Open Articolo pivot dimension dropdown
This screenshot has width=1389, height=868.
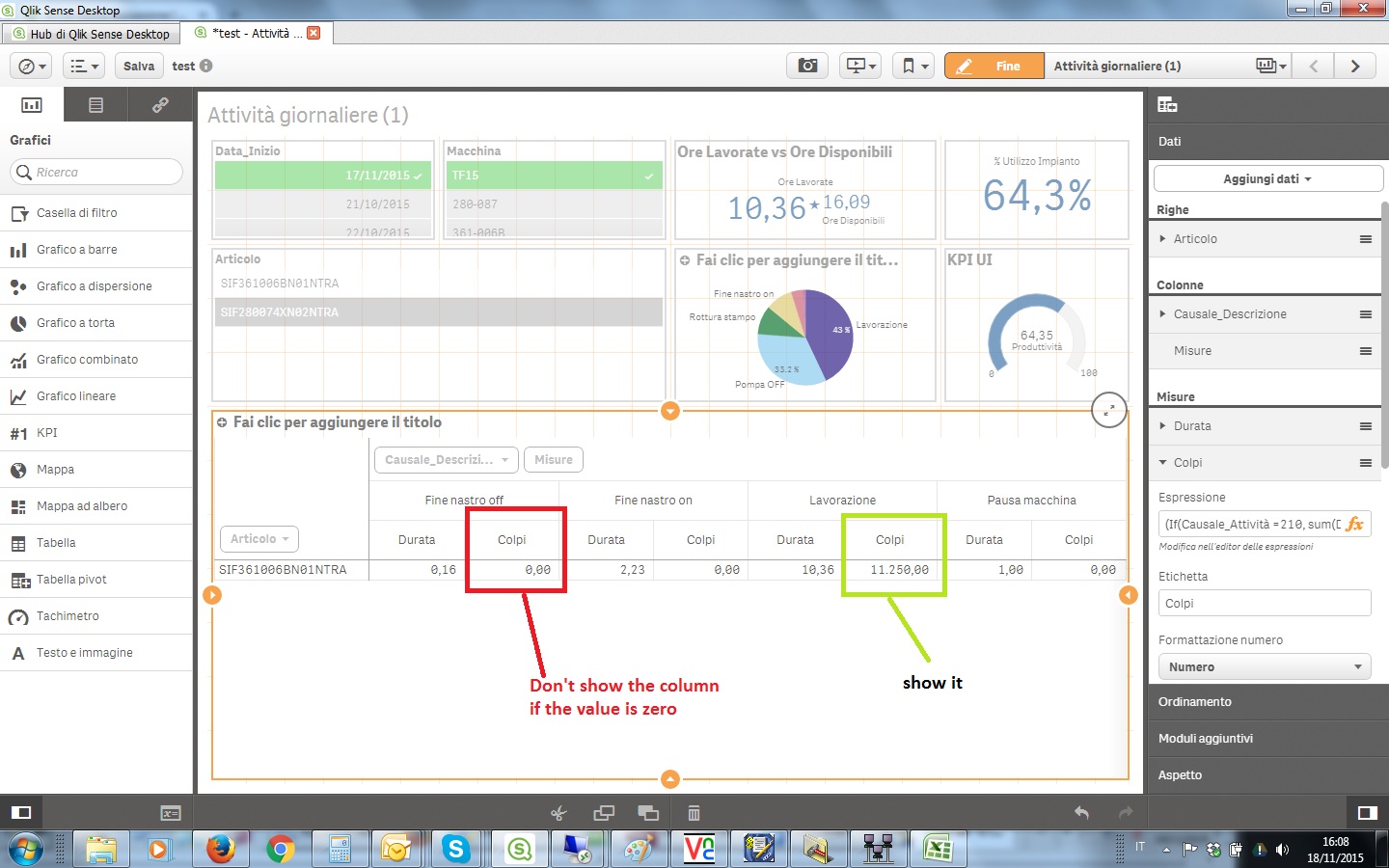tap(259, 539)
